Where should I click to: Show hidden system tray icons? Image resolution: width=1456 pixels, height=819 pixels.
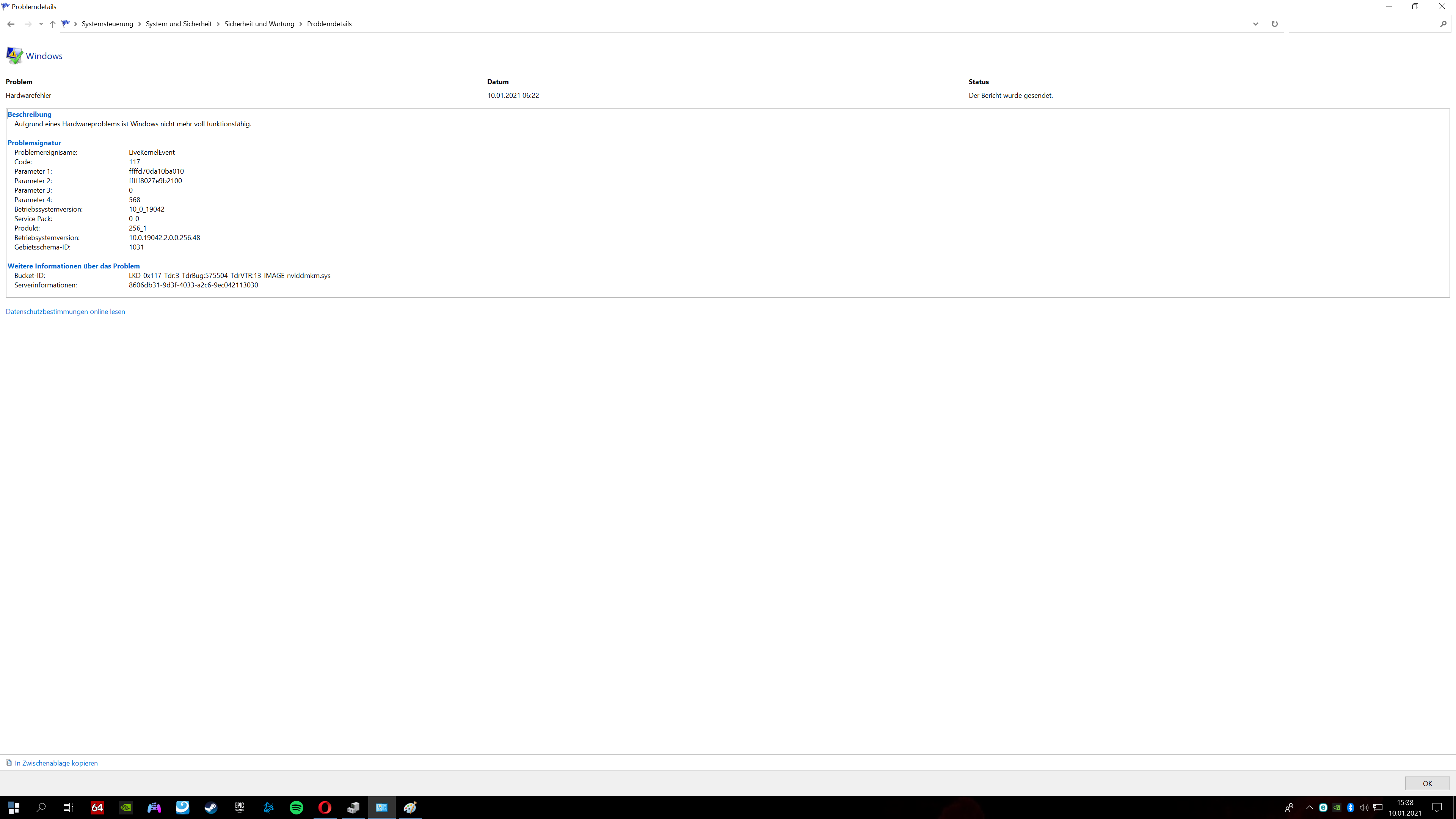pos(1309,807)
